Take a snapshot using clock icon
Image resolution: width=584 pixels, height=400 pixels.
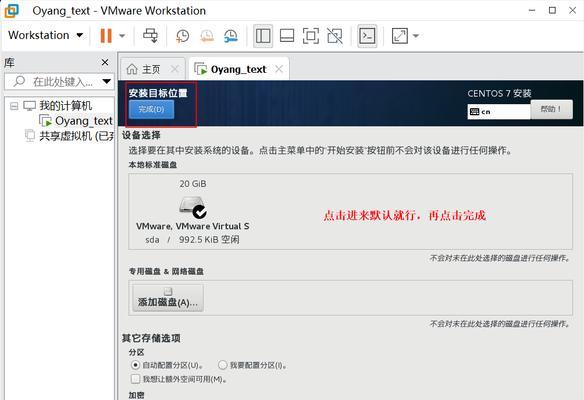(x=182, y=36)
